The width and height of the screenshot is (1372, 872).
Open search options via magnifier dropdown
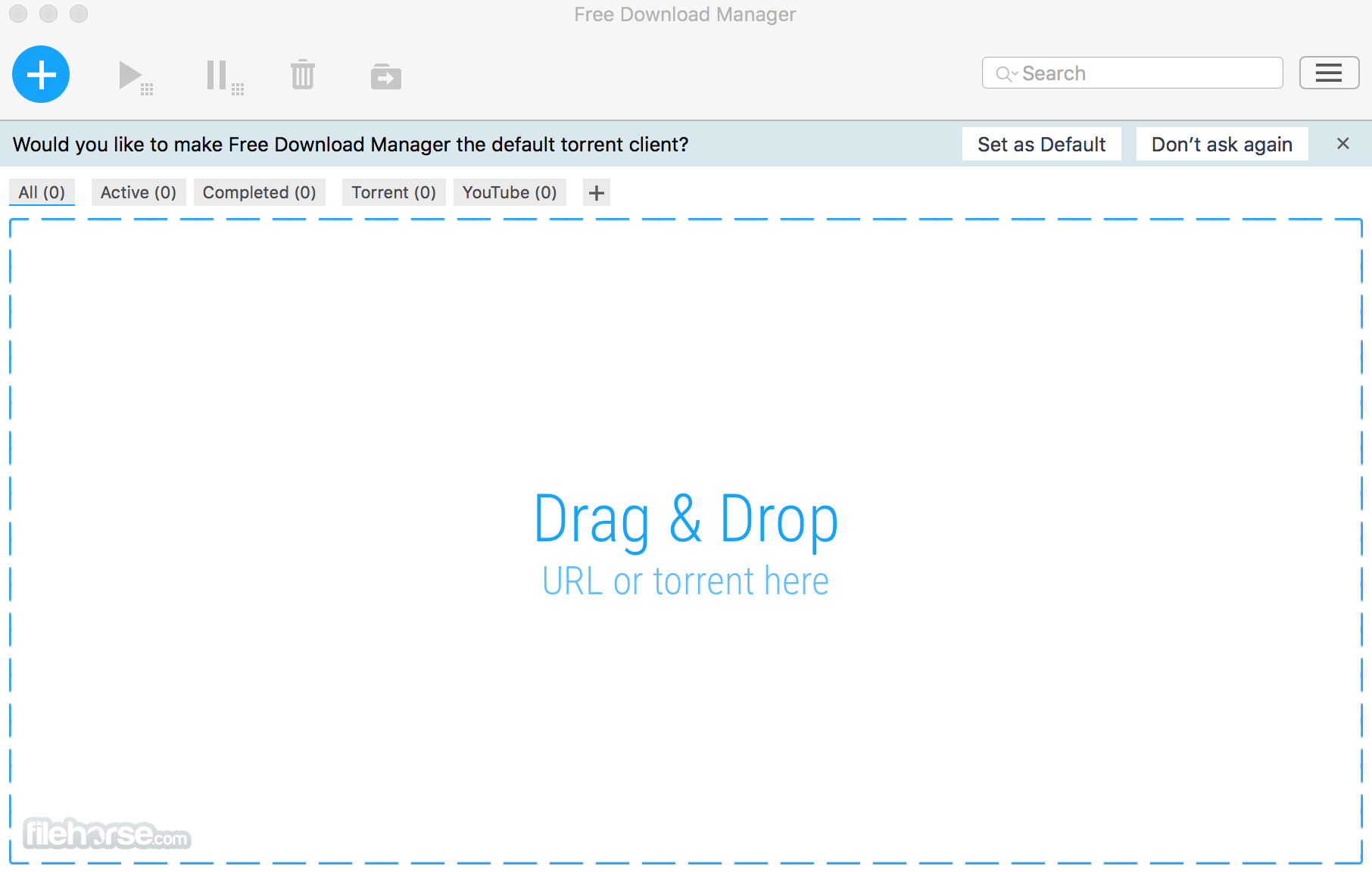[x=1006, y=73]
